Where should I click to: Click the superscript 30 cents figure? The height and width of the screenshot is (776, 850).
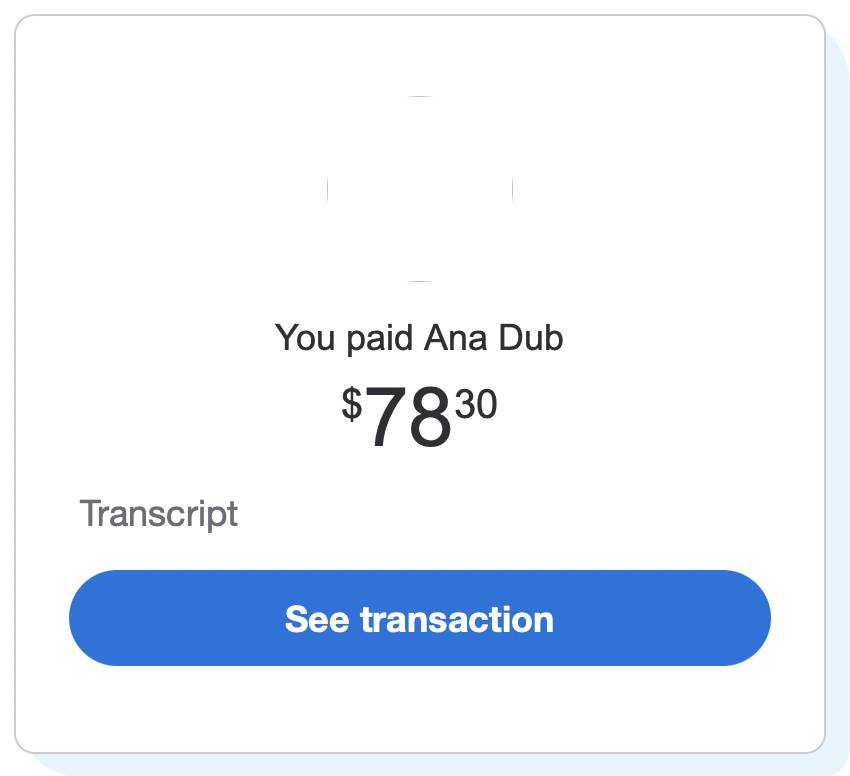pyautogui.click(x=476, y=406)
